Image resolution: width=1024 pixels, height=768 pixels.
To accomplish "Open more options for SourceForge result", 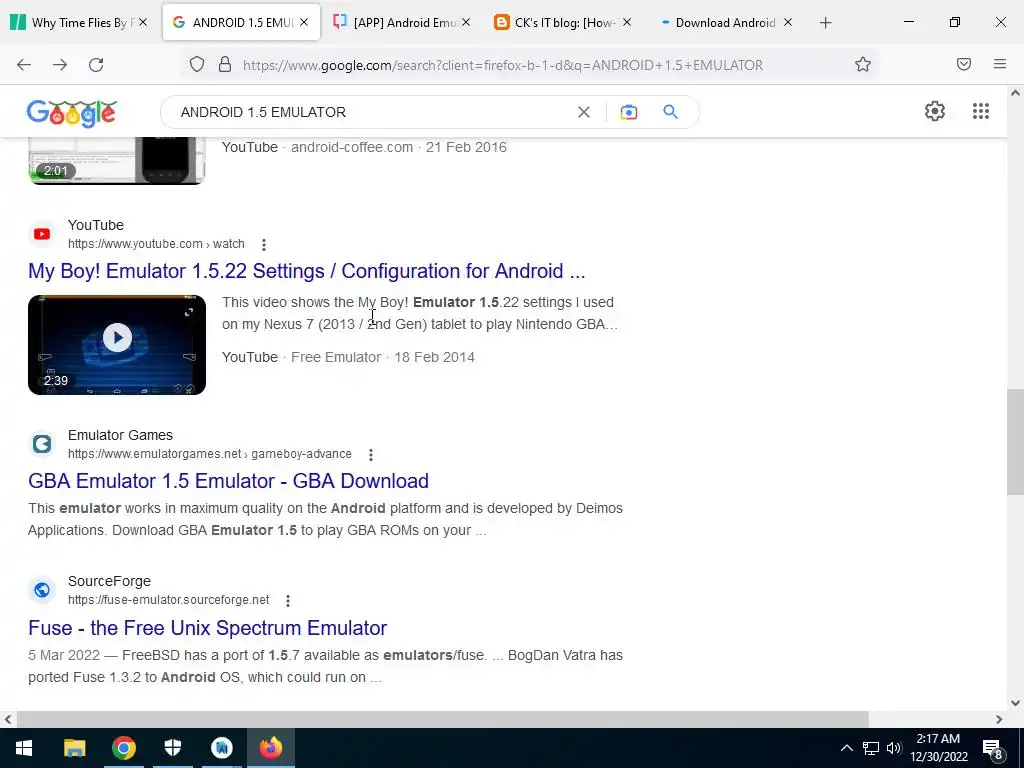I will 288,601.
